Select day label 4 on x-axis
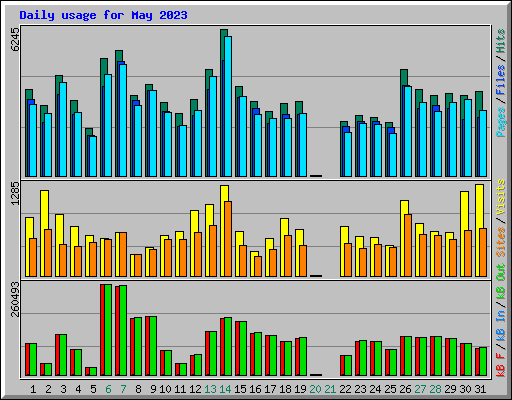Image resolution: width=512 pixels, height=400 pixels. point(78,389)
